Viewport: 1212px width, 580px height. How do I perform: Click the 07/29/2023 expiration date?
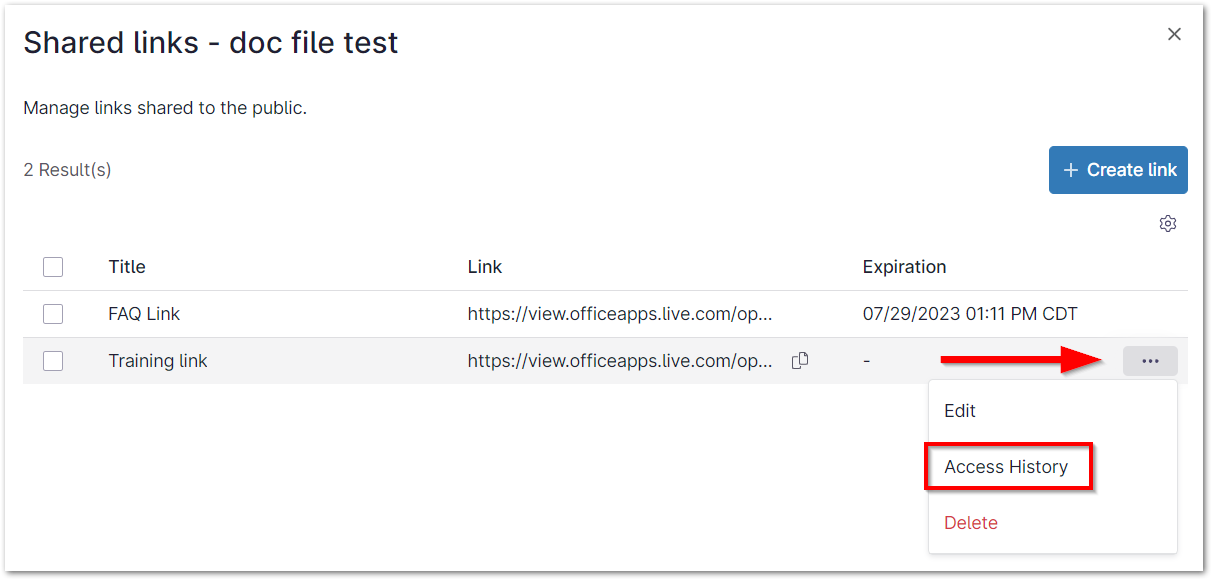coord(970,314)
